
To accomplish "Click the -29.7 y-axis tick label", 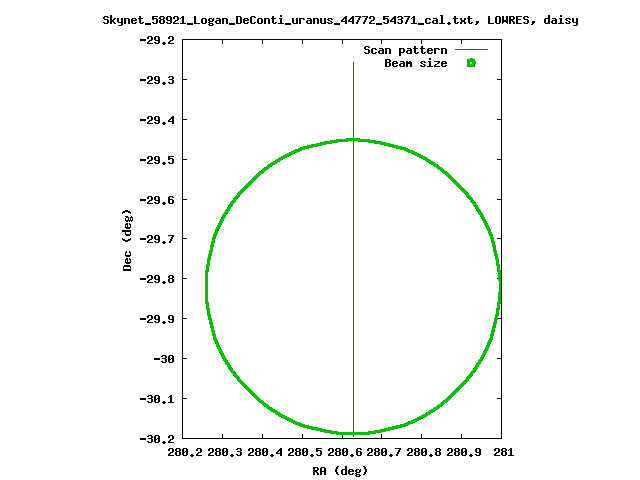I will pos(157,239).
